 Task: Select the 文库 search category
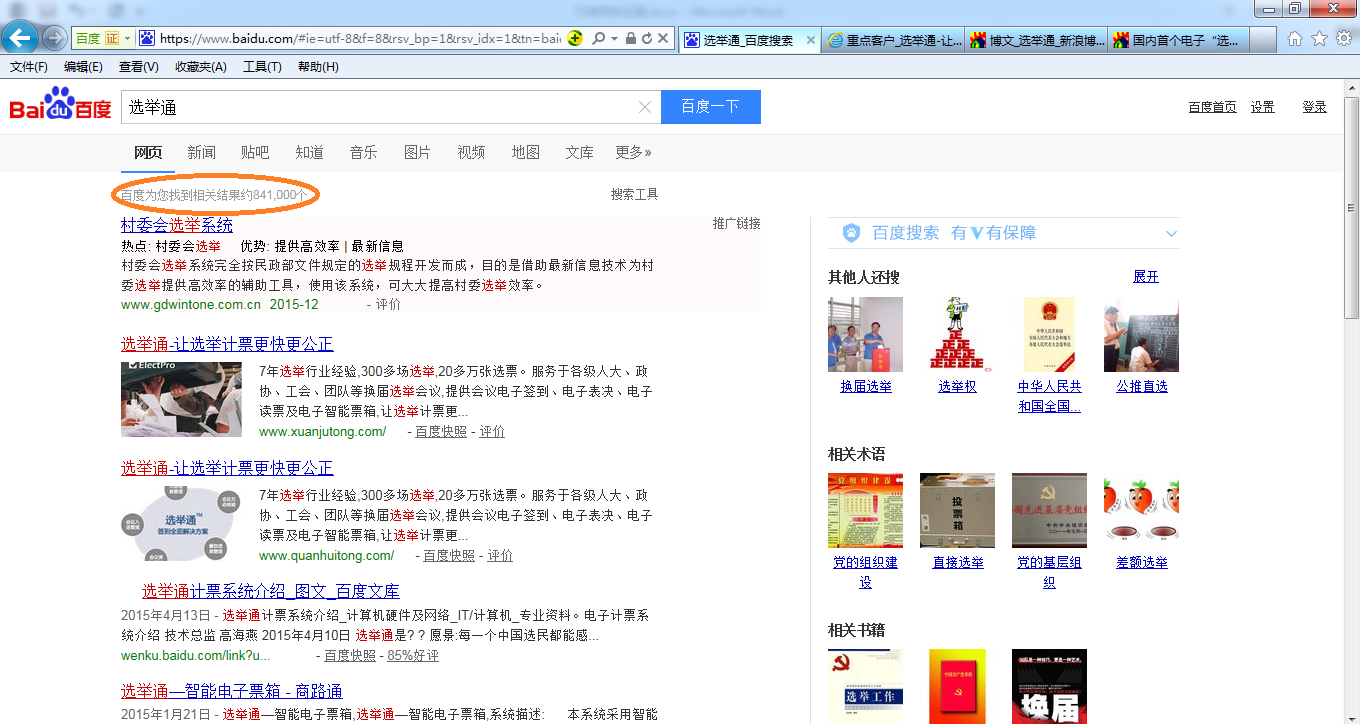(x=579, y=152)
